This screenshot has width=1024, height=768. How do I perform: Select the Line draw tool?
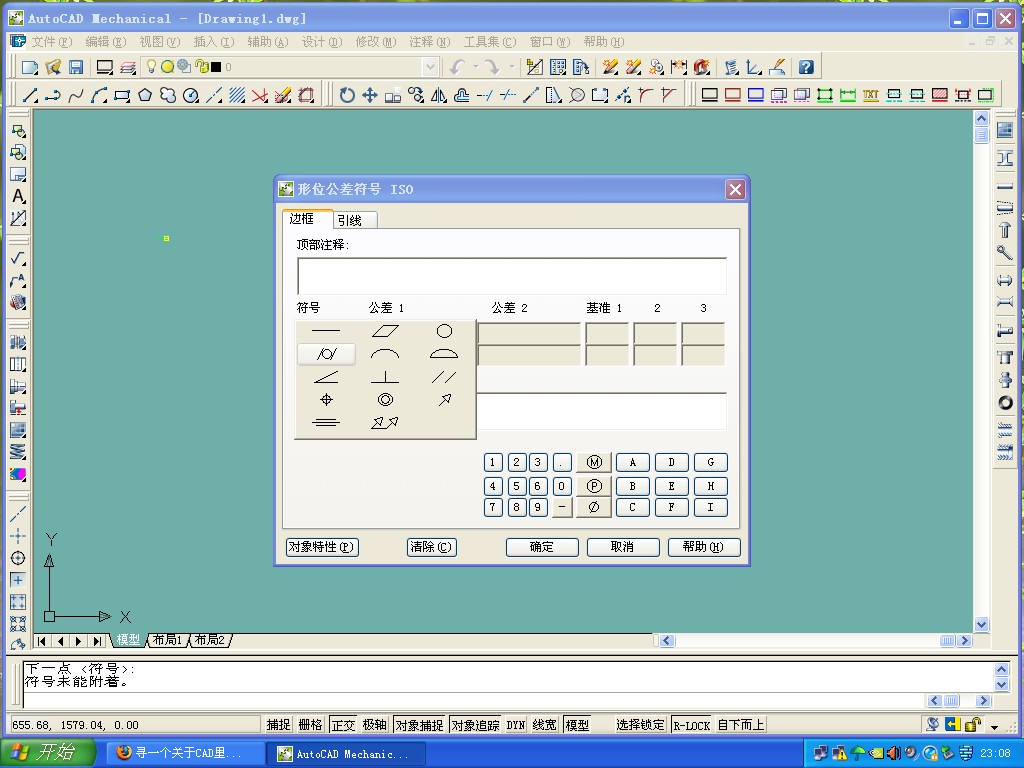[x=30, y=95]
